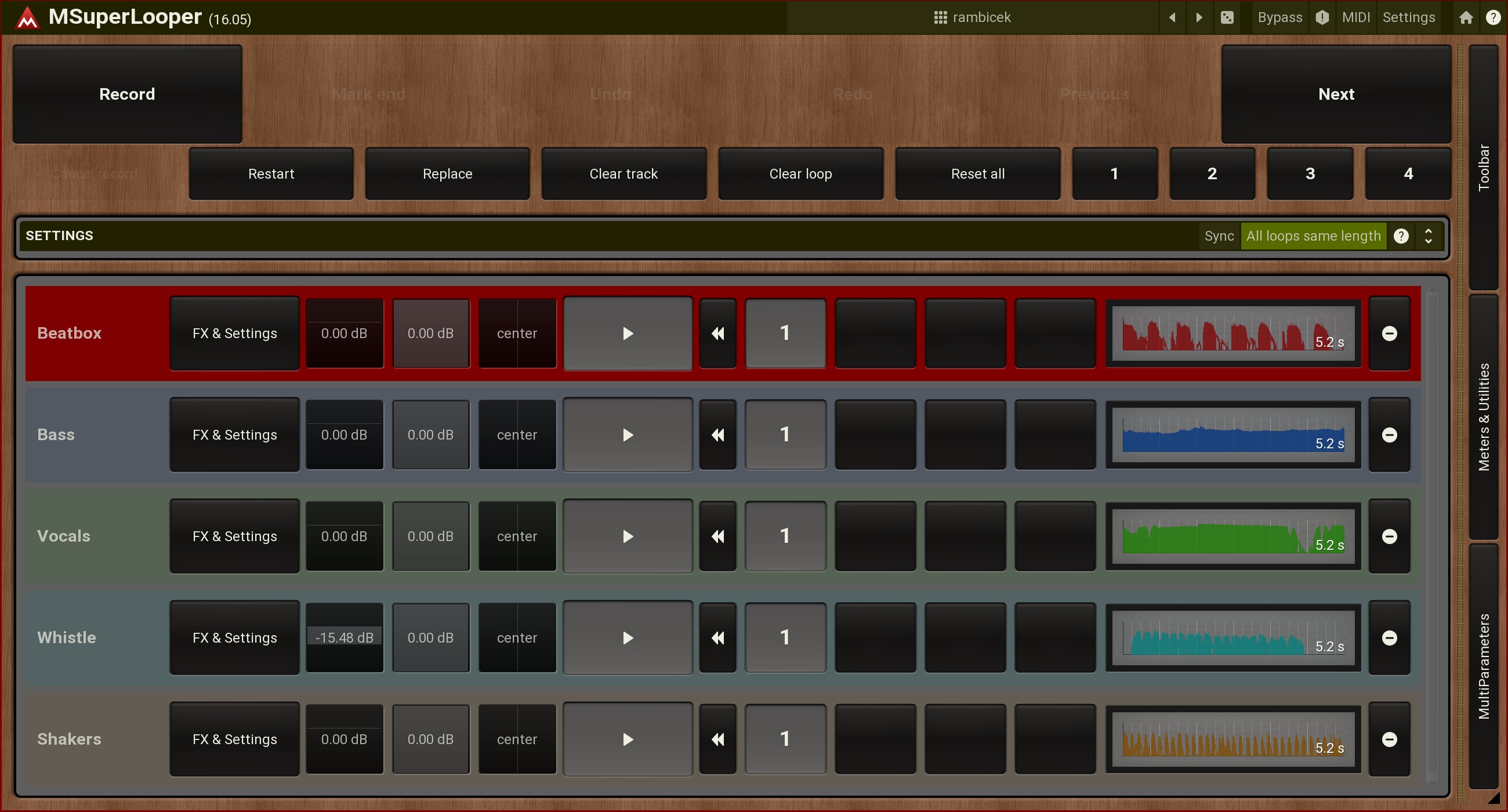Viewport: 1508px width, 812px height.
Task: Adjust Bass second gain 0.00 dB
Action: (430, 435)
